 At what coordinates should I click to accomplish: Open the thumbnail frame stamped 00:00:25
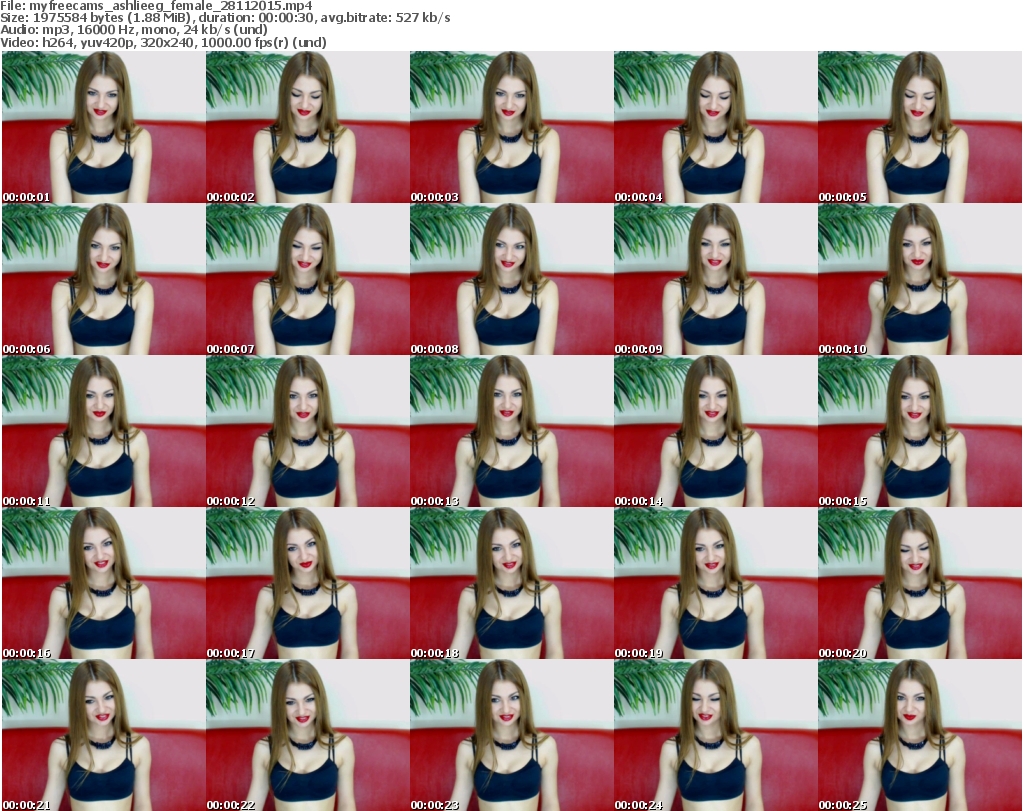(920, 735)
